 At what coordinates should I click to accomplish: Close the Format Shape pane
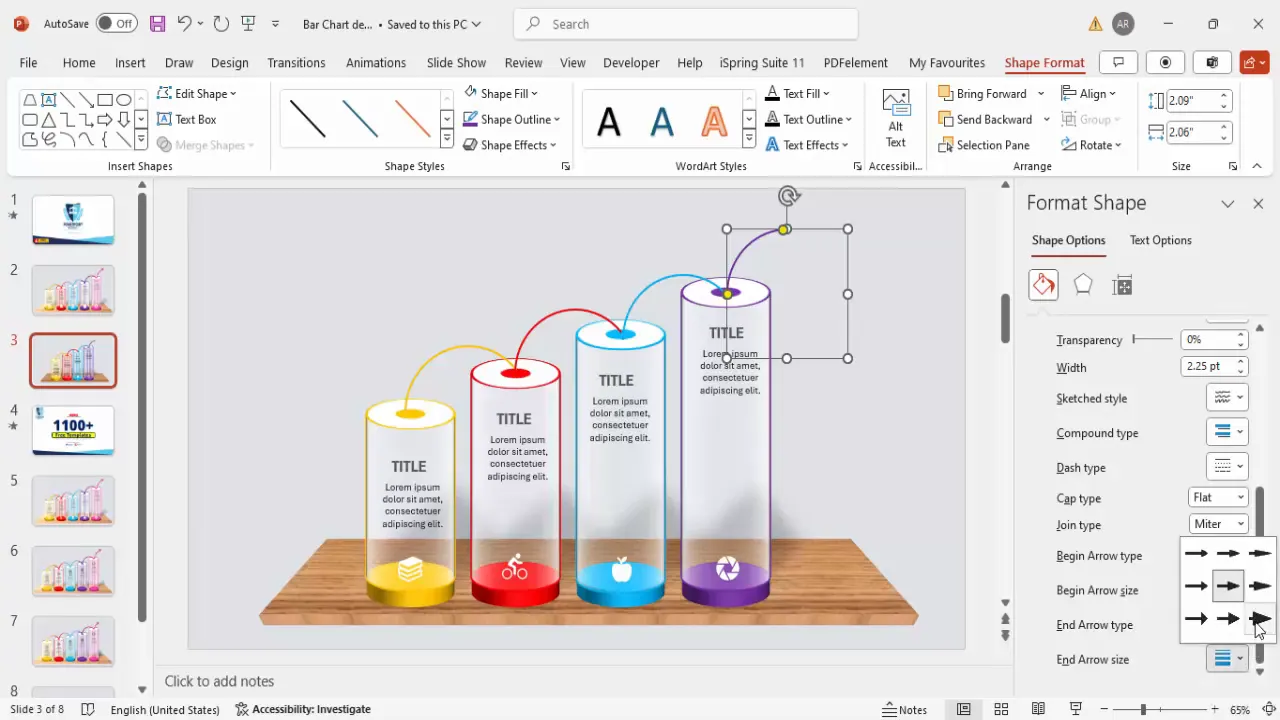[1258, 203]
